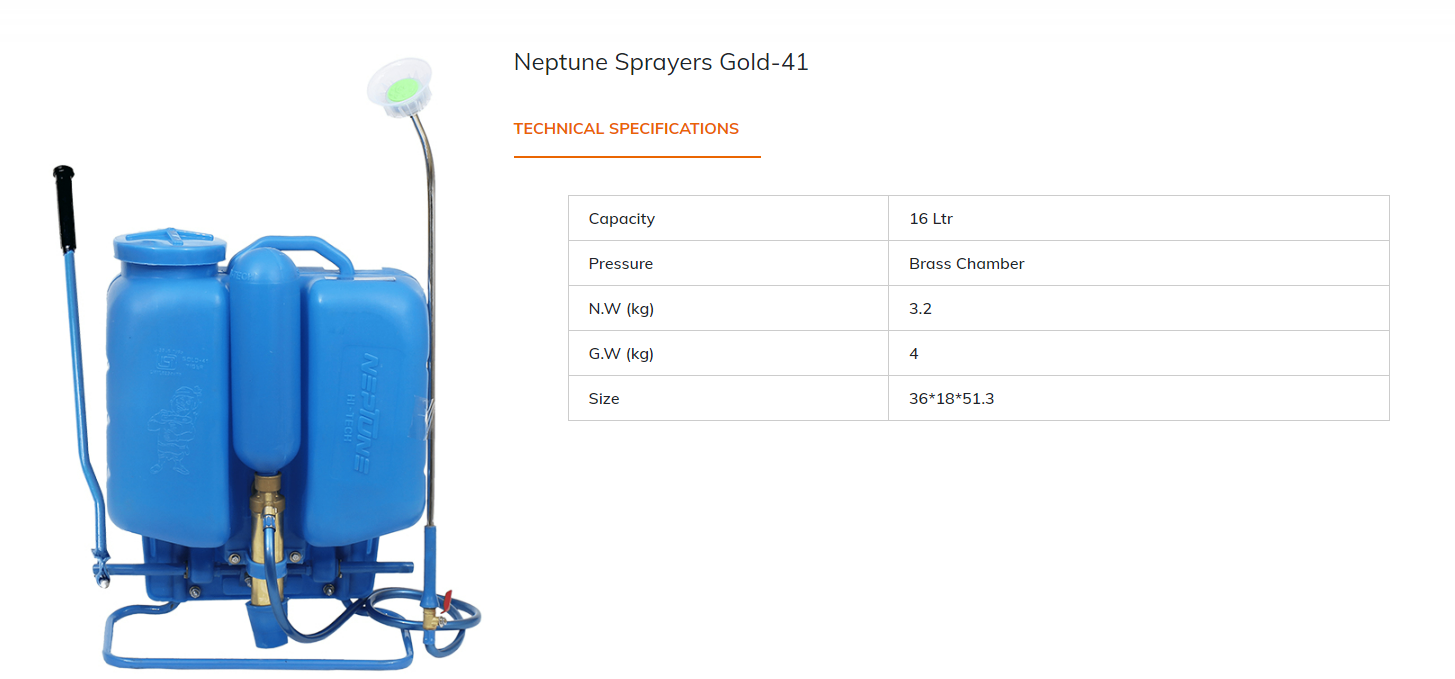The width and height of the screenshot is (1455, 679).
Task: Click the Neptune Sprayers Gold-41 title
Action: pos(661,62)
